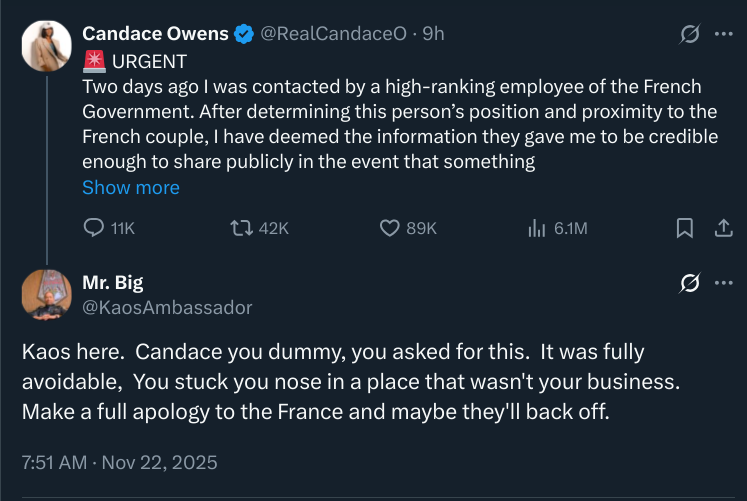
Task: Click the Candace Owens display name
Action: (155, 34)
